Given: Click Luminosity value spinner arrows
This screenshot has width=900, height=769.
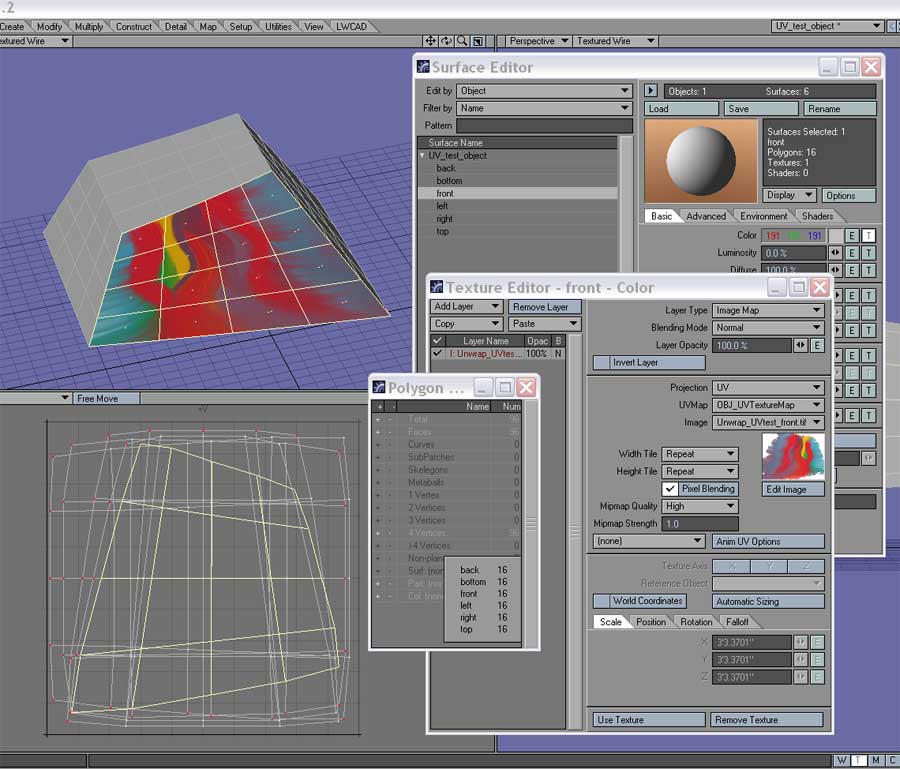Looking at the screenshot, I should [835, 253].
